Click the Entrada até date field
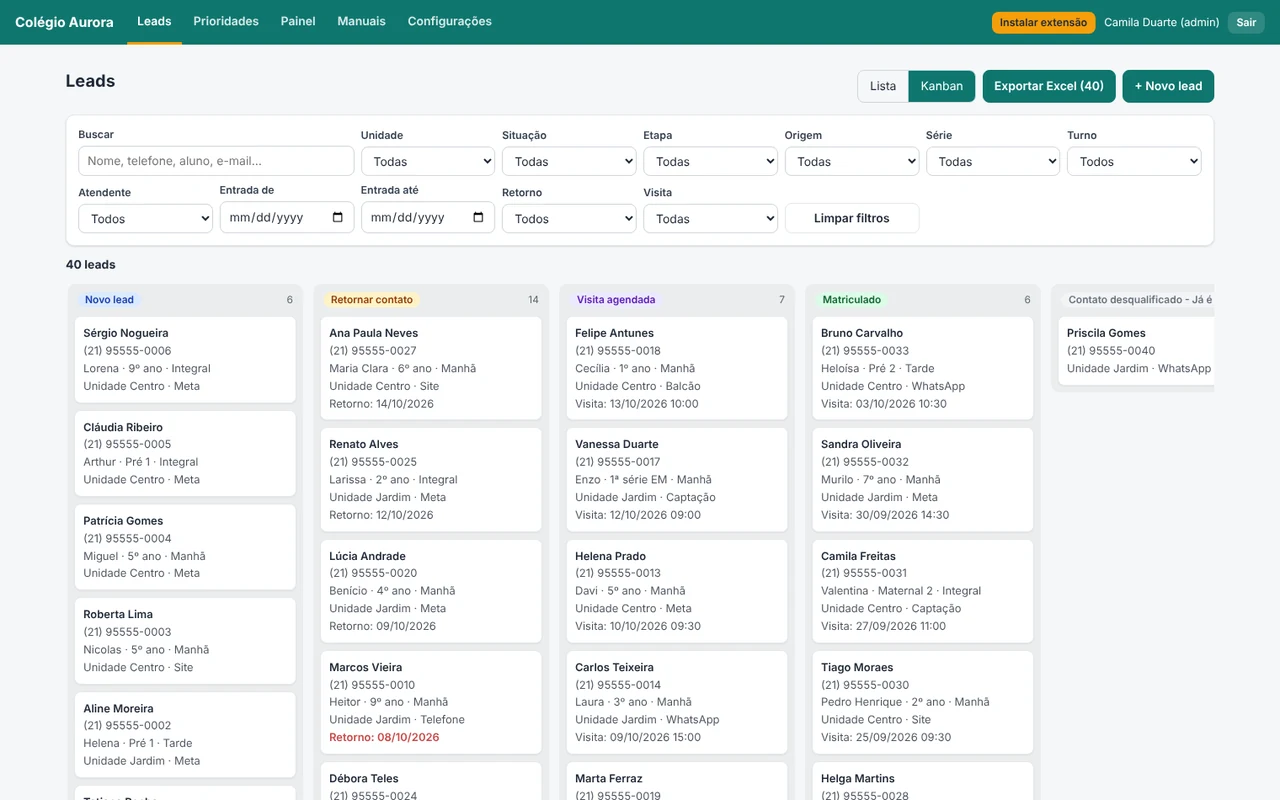1280x800 pixels. tap(427, 217)
